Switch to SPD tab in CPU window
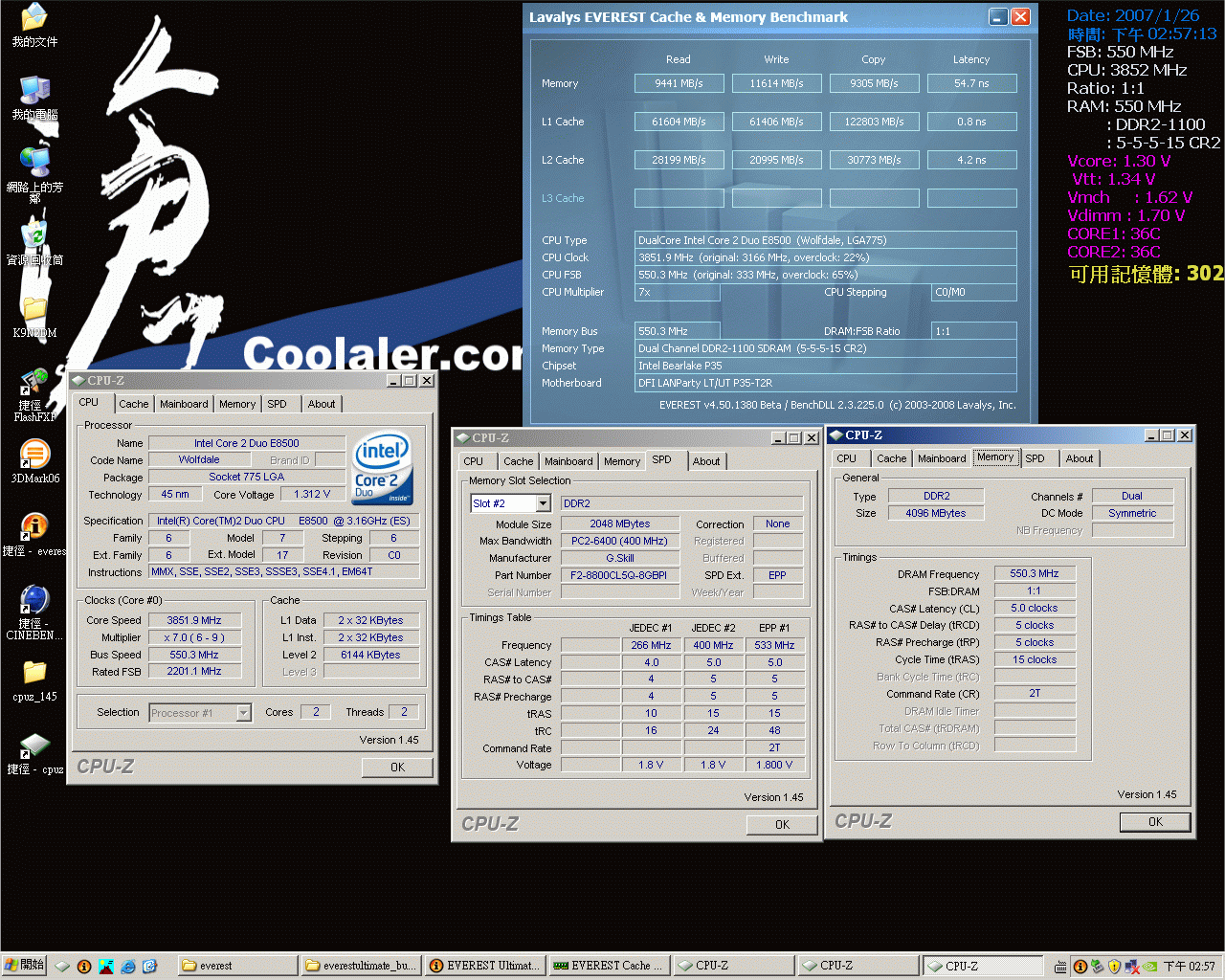 277,404
